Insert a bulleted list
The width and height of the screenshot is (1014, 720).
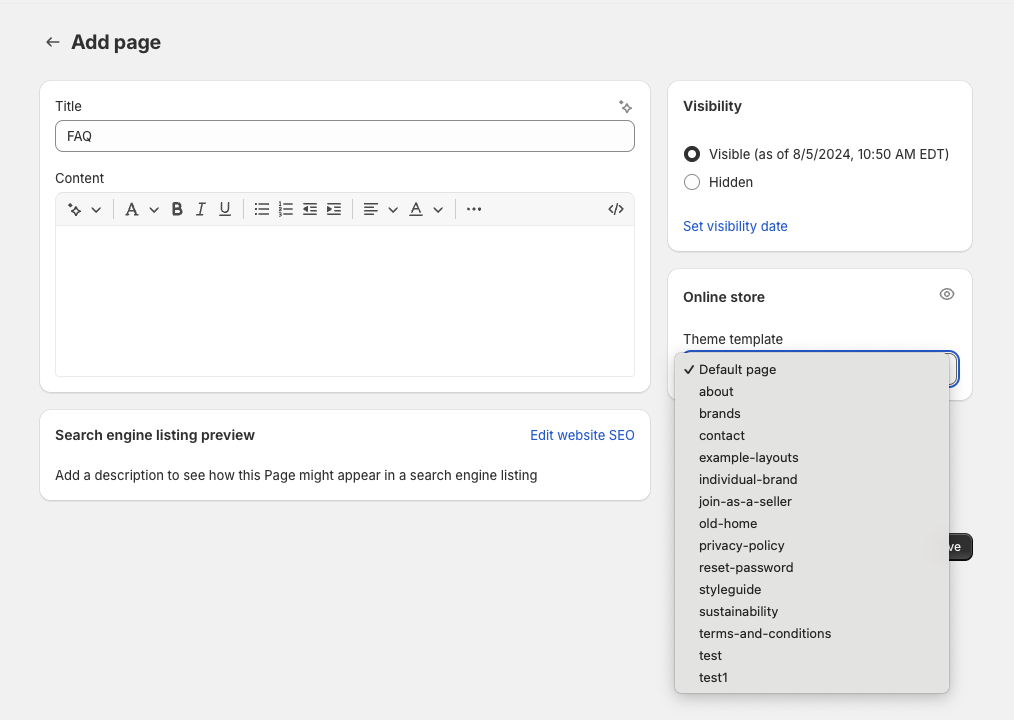[262, 209]
